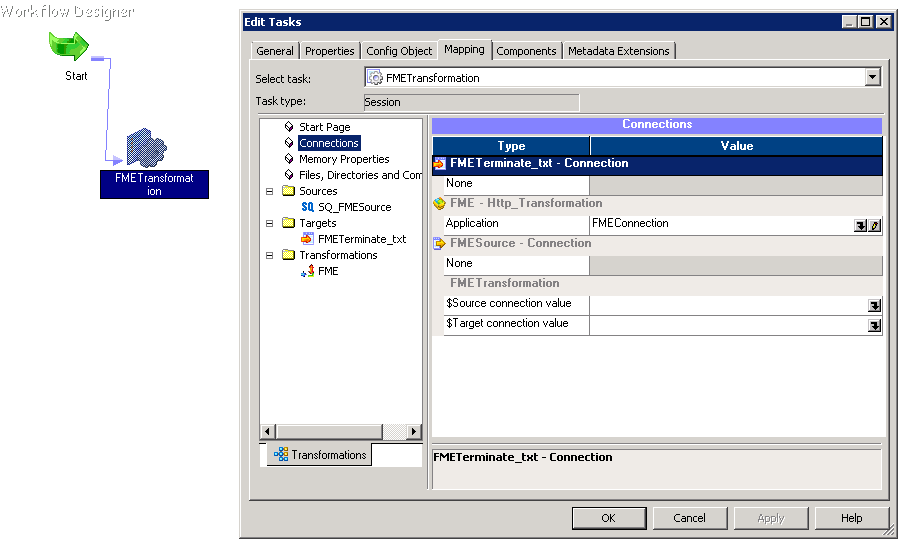
Task: Click the FME transformation icon in tree
Action: [x=307, y=271]
